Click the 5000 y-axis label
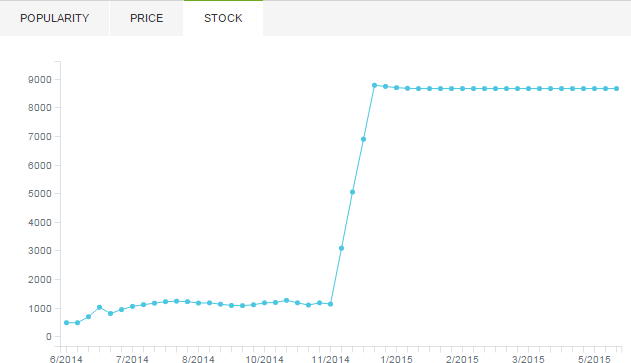The width and height of the screenshot is (631, 363). (40, 194)
